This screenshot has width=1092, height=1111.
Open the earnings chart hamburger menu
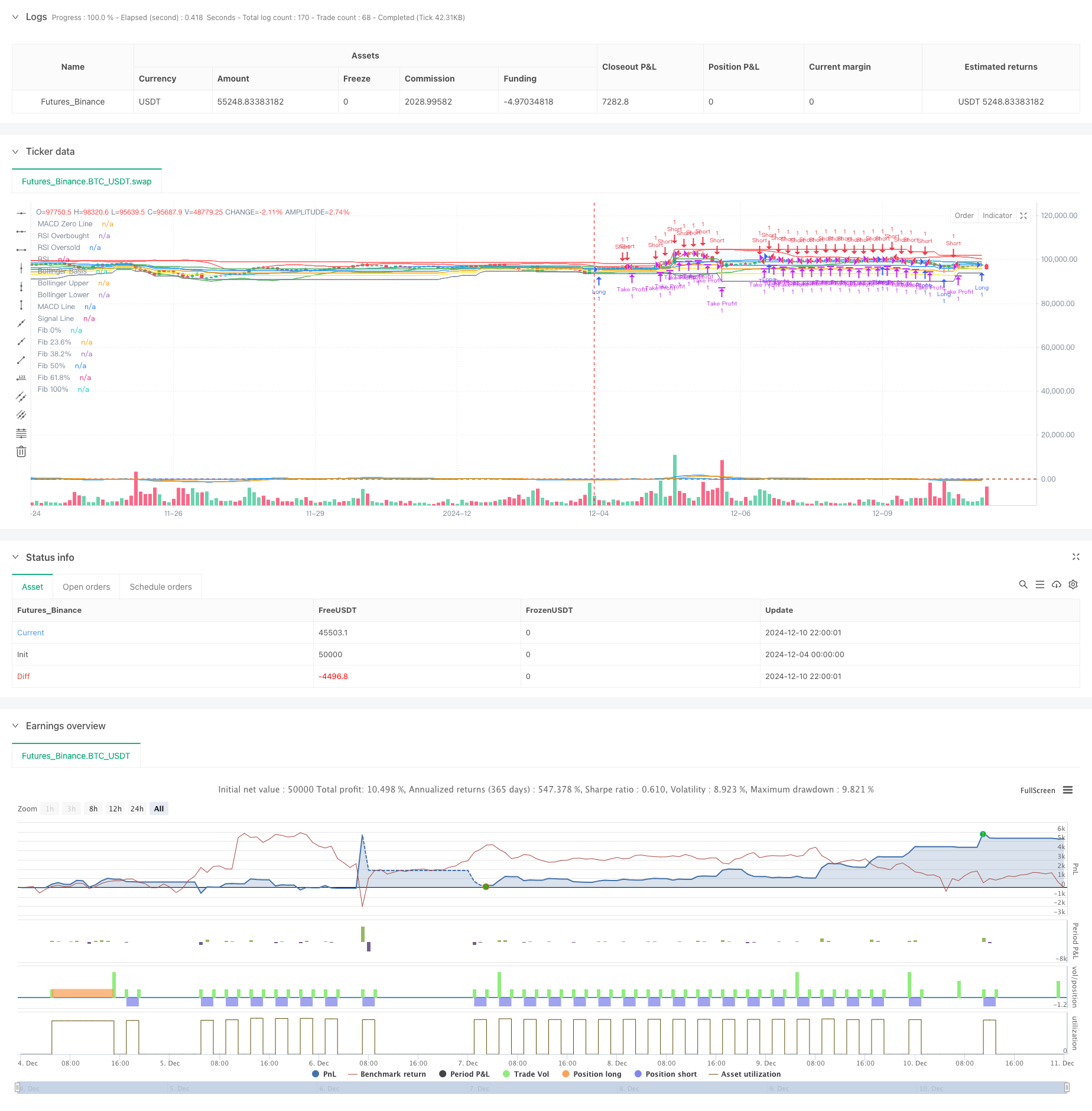pyautogui.click(x=1068, y=790)
